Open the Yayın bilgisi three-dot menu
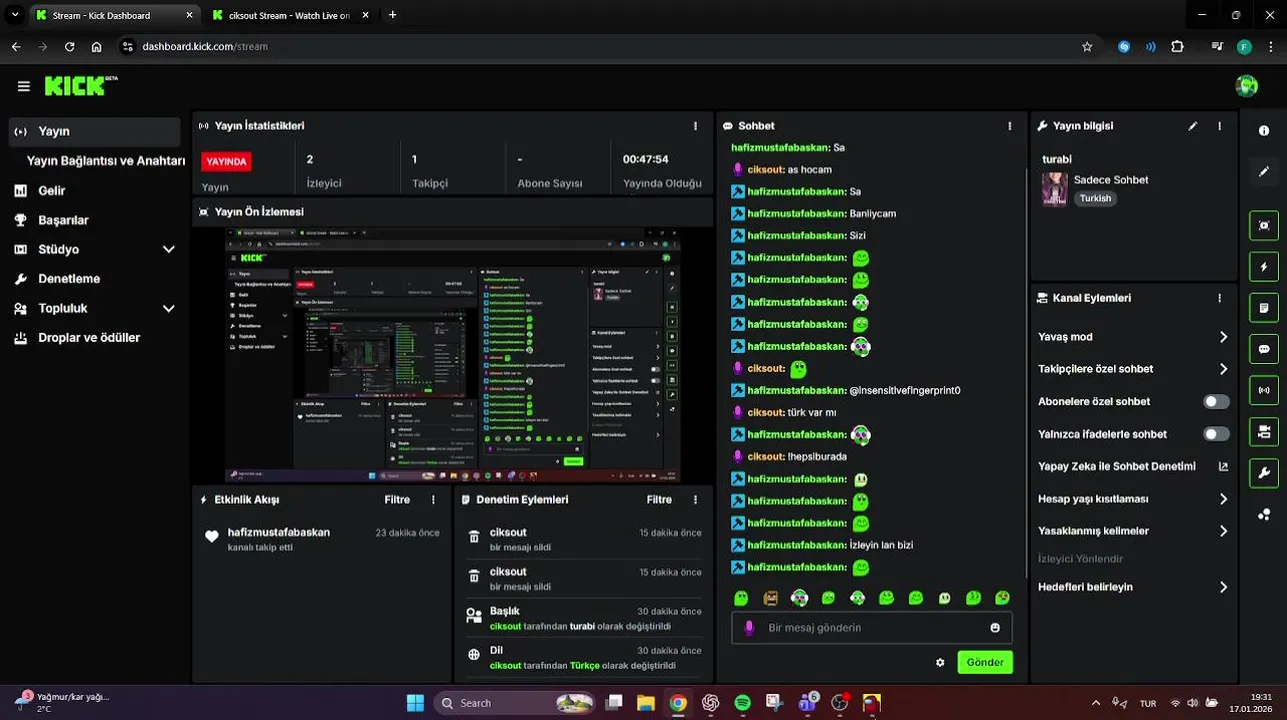This screenshot has height=720, width=1287. coord(1219,126)
